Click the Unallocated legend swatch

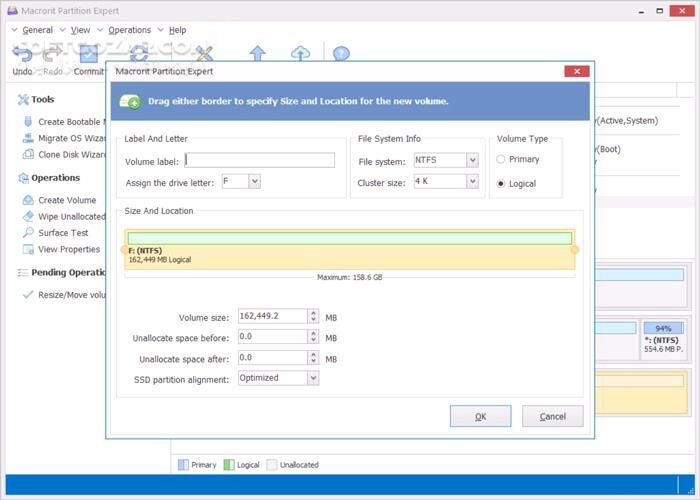[271, 465]
